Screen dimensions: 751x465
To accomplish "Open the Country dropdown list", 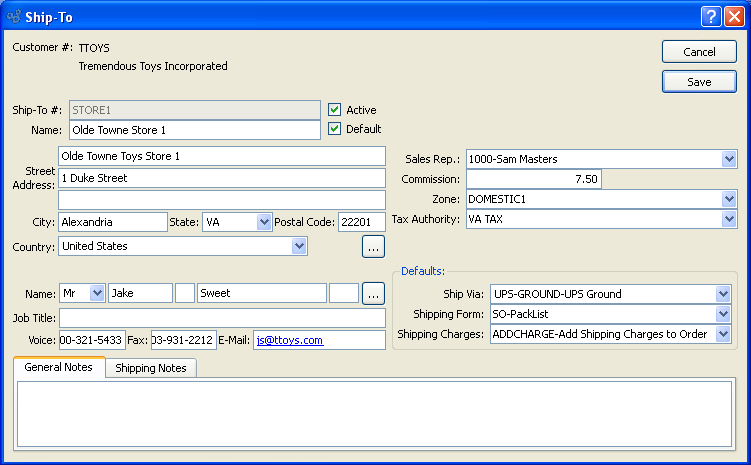I will [x=298, y=245].
